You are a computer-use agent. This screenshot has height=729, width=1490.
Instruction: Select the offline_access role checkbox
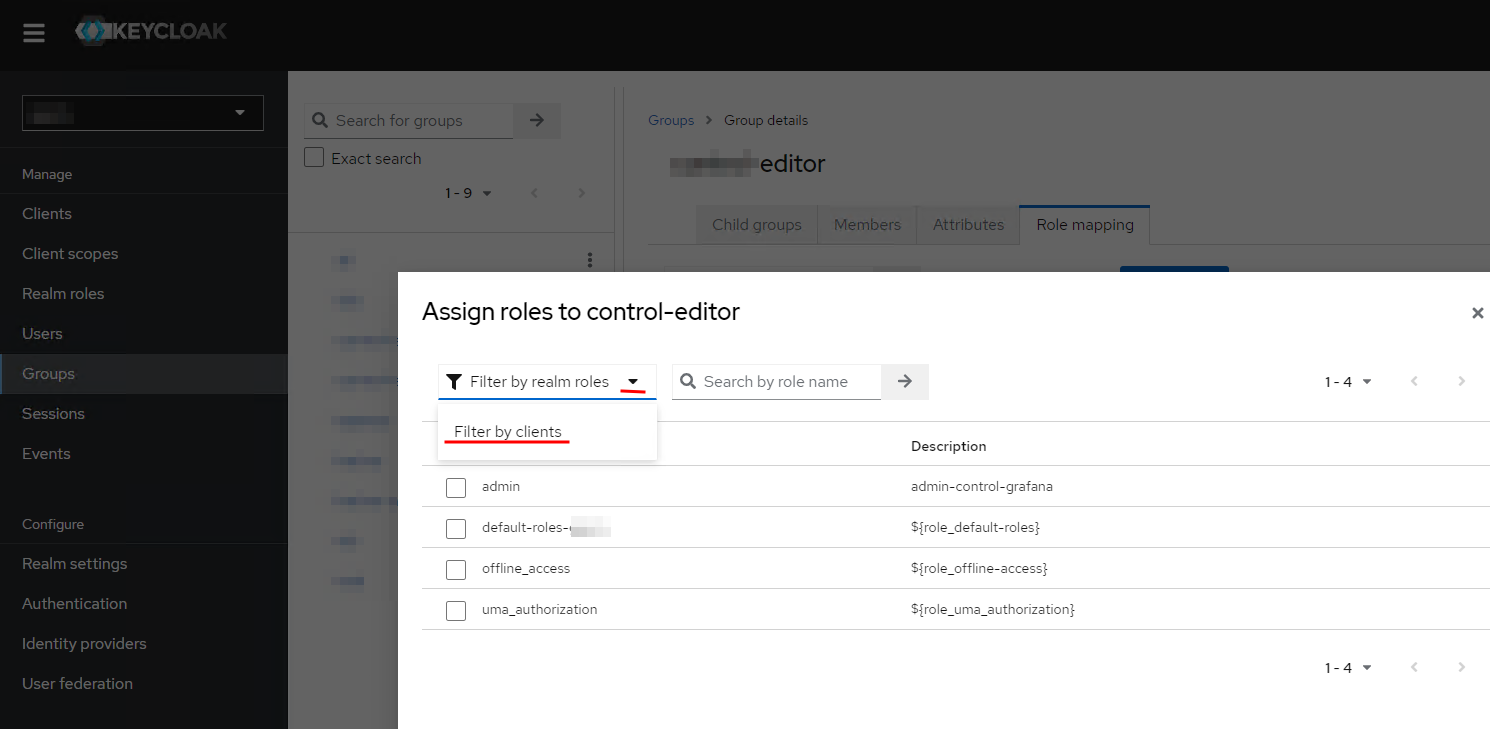click(x=456, y=569)
